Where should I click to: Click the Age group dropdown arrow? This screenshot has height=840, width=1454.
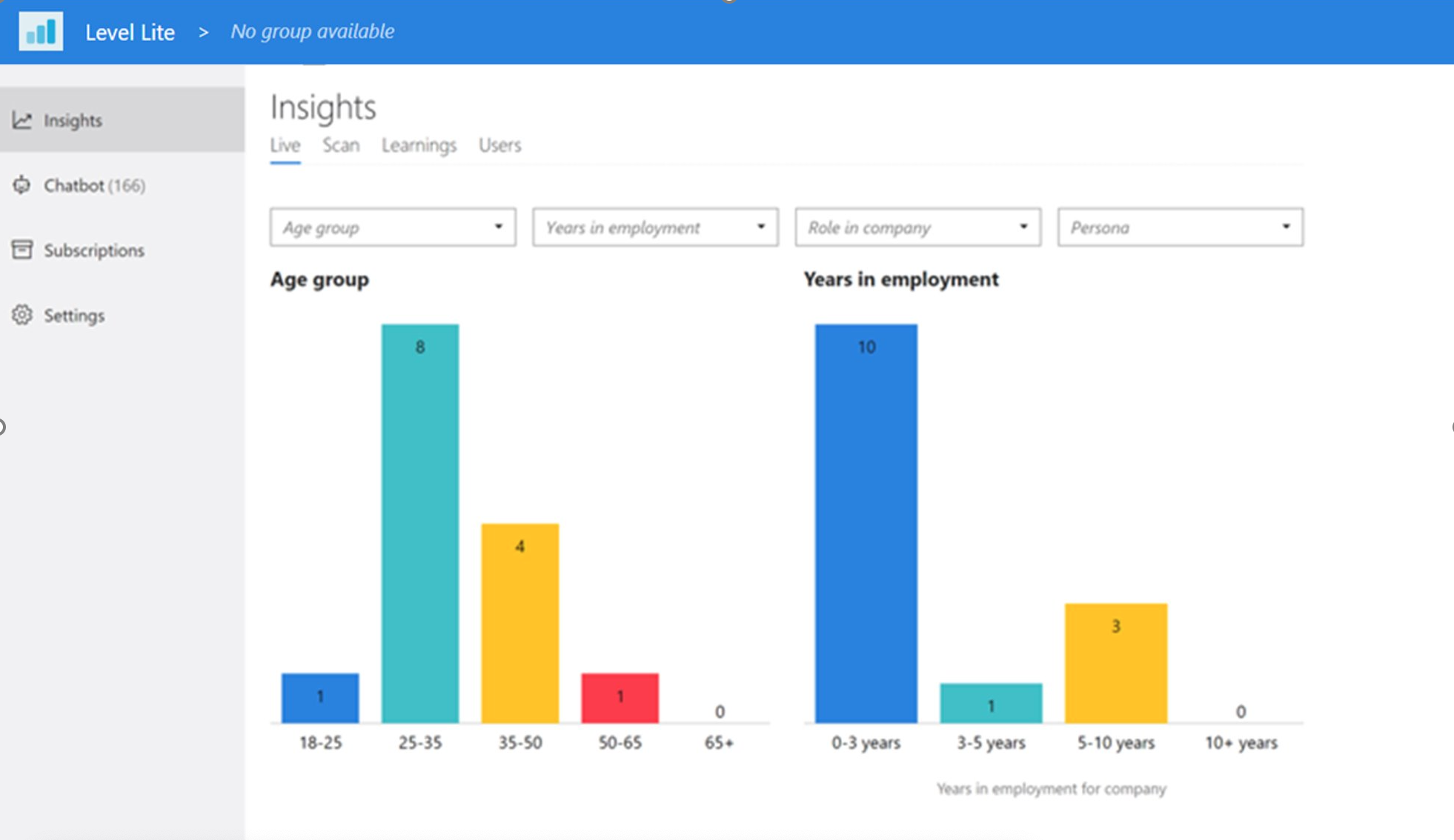499,227
